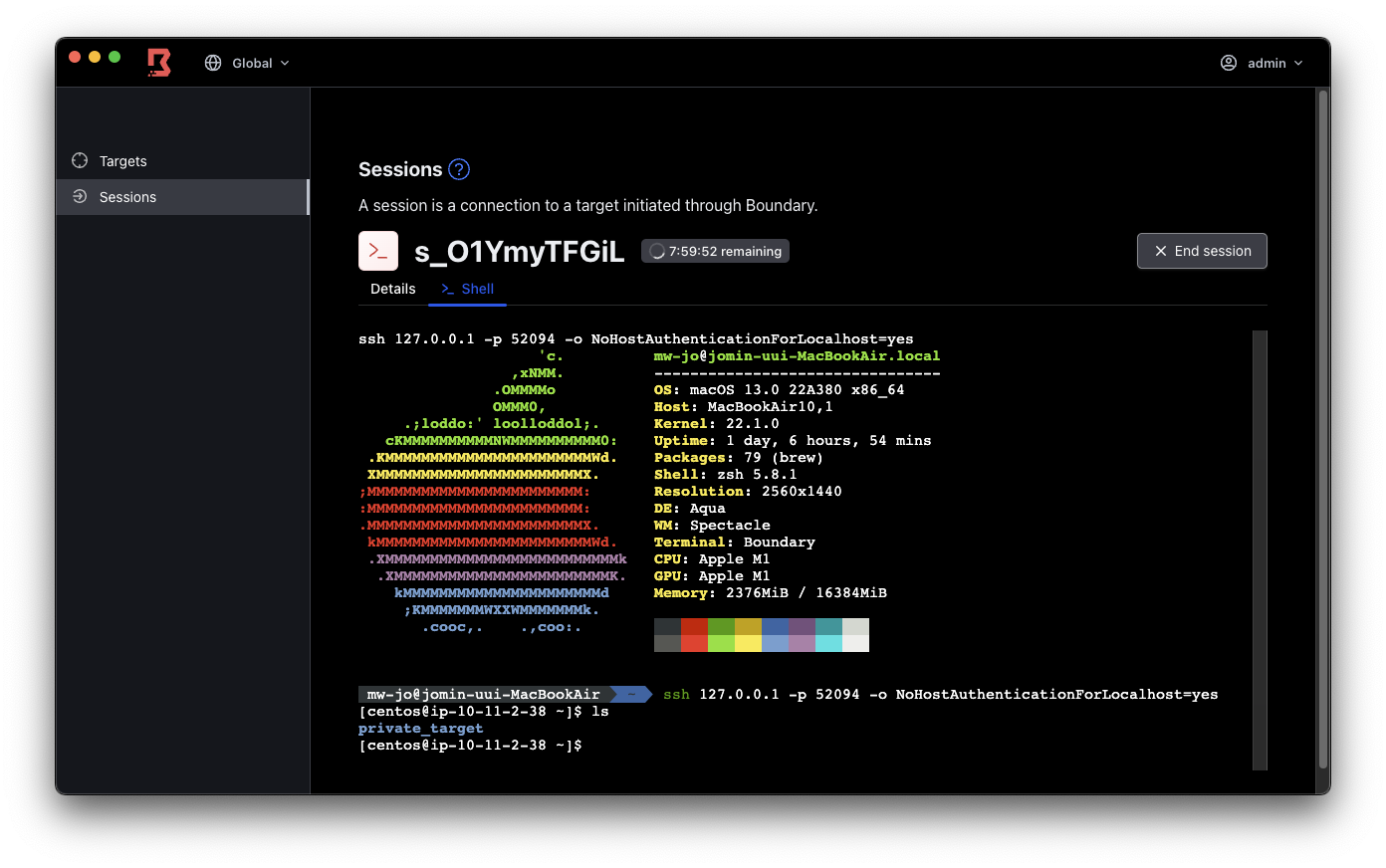End the current session
Image resolution: width=1386 pixels, height=868 pixels.
[1202, 251]
